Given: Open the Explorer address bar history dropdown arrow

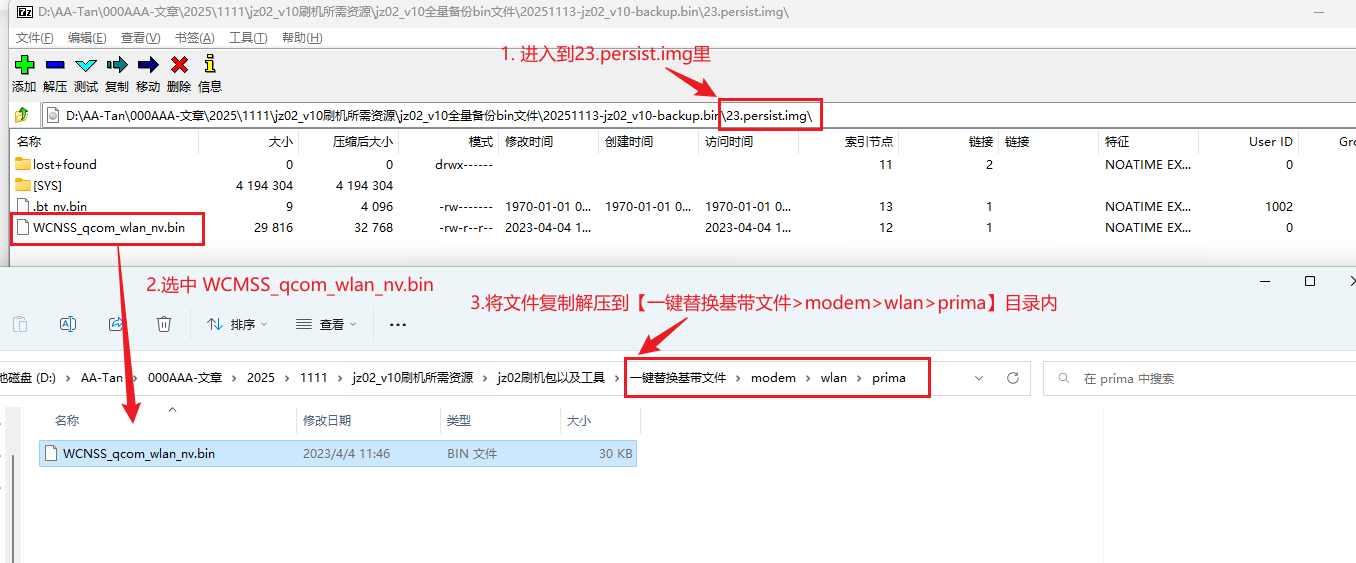Looking at the screenshot, I should pyautogui.click(x=977, y=378).
